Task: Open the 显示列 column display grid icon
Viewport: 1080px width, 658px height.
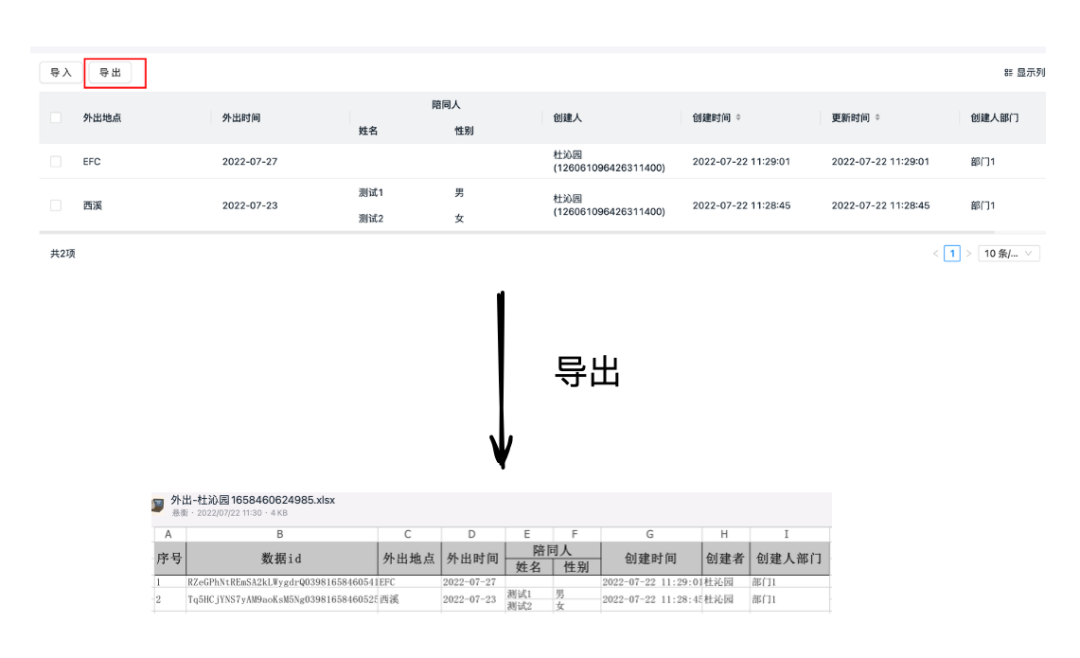Action: 1008,73
